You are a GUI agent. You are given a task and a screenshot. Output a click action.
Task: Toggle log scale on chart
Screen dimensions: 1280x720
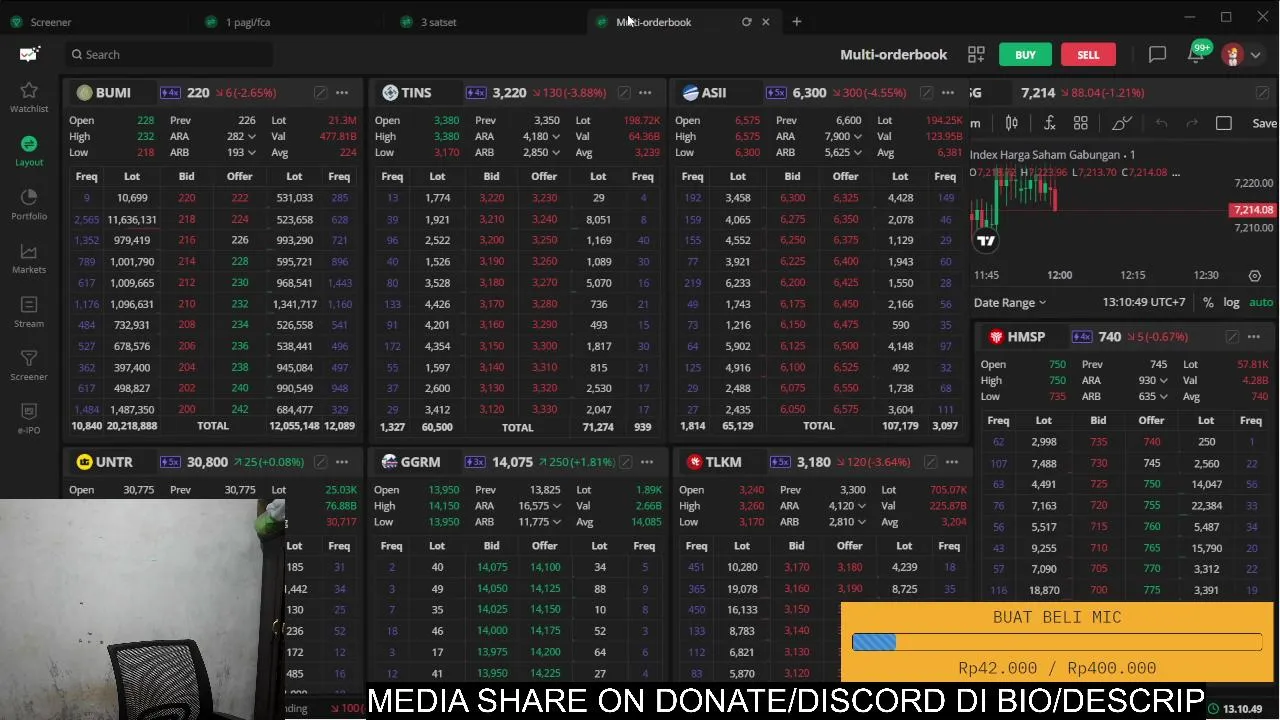click(1231, 302)
